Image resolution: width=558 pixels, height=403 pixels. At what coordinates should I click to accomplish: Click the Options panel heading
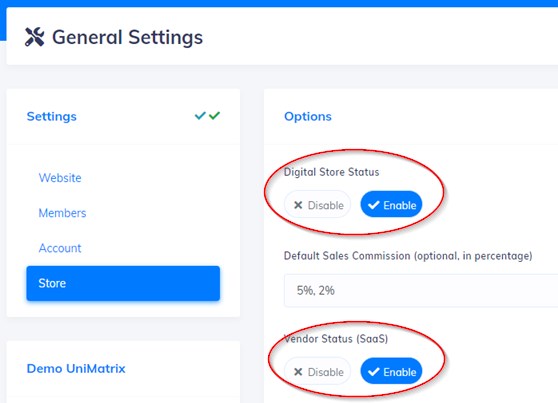click(x=308, y=116)
